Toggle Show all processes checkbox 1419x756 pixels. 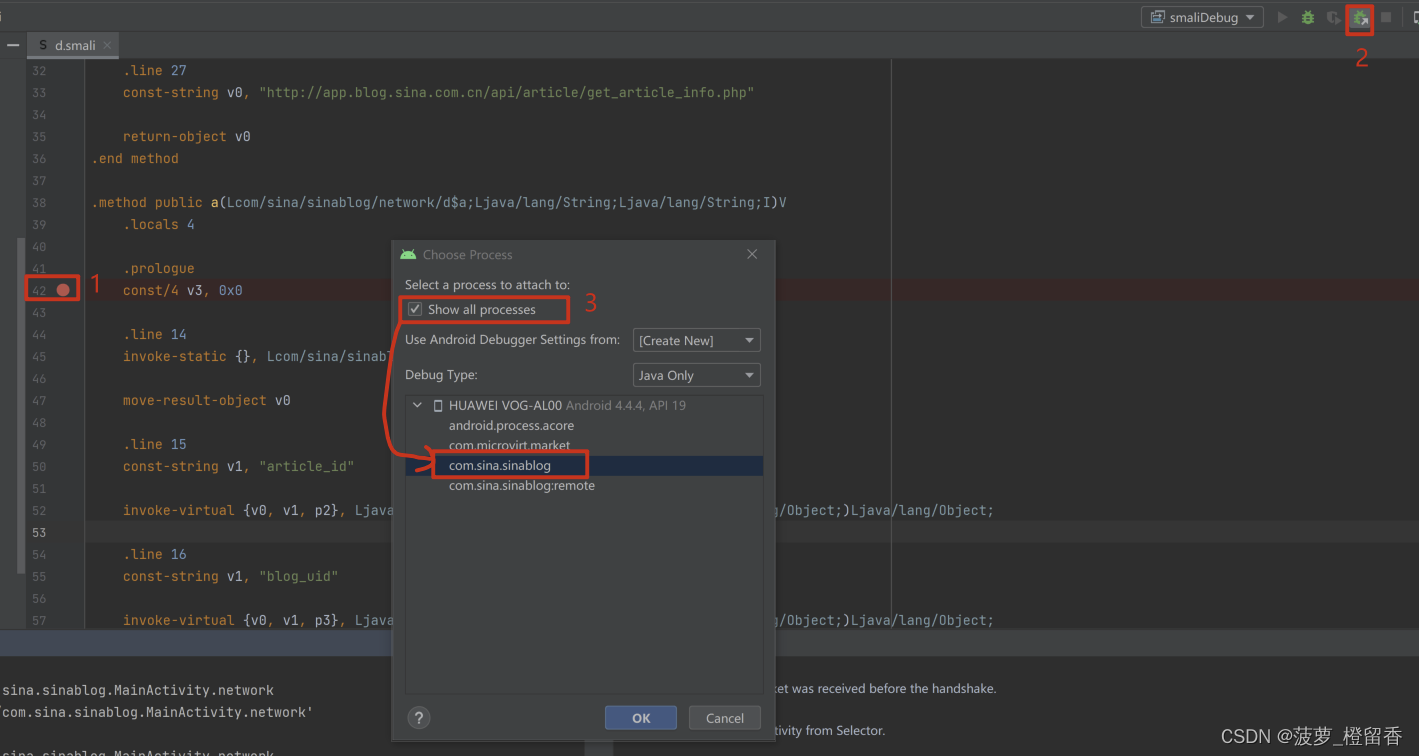[x=415, y=310]
